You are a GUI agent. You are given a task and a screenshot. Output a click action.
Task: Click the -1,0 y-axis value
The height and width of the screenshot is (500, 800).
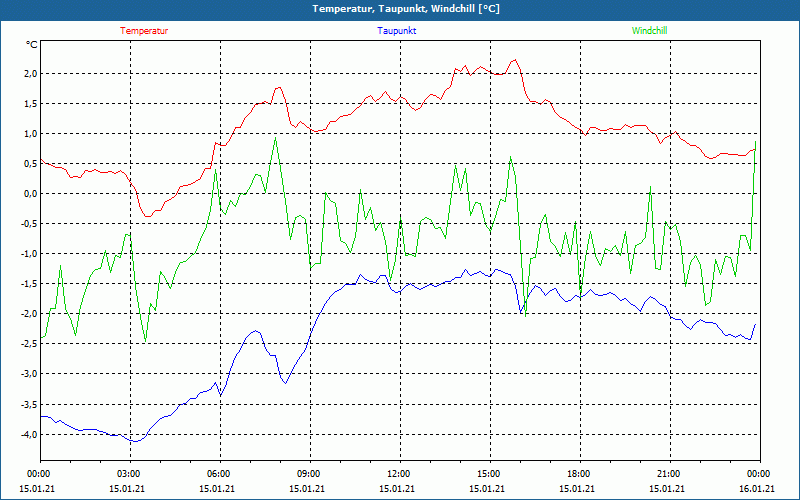coord(29,254)
